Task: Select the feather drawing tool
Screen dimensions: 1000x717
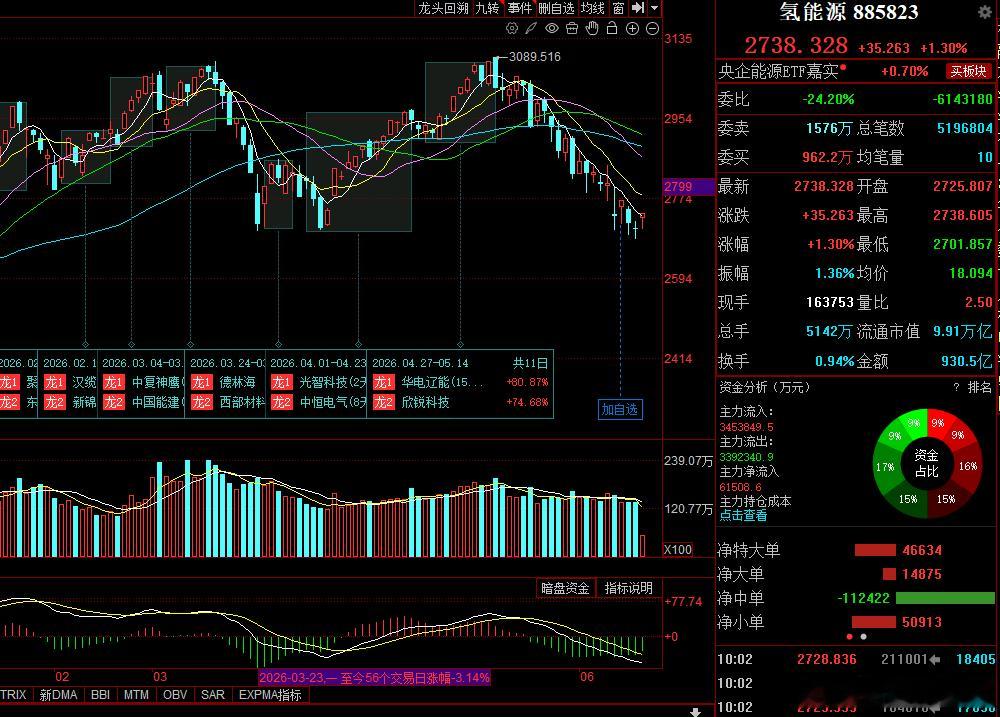Action: [531, 28]
